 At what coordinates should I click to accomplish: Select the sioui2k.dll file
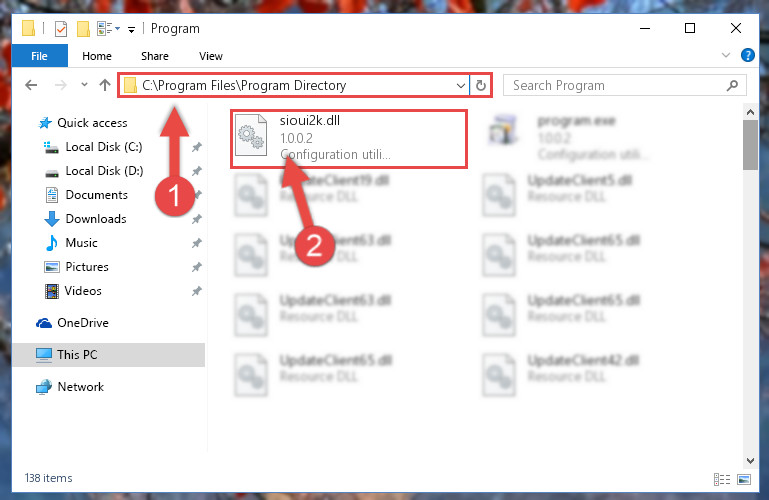click(349, 139)
